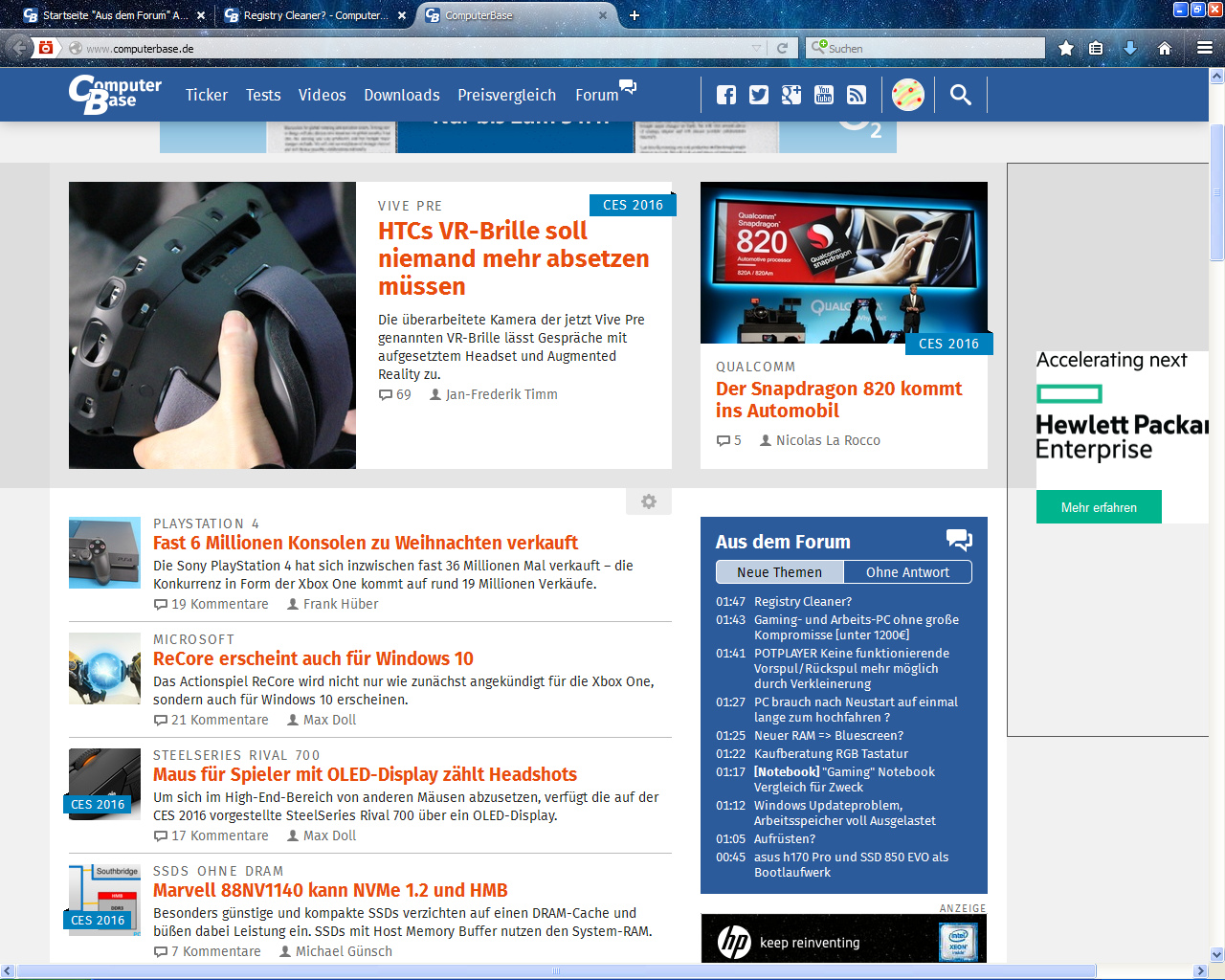Open author Jan-Frederik Timm link
1225x980 pixels.
point(494,394)
